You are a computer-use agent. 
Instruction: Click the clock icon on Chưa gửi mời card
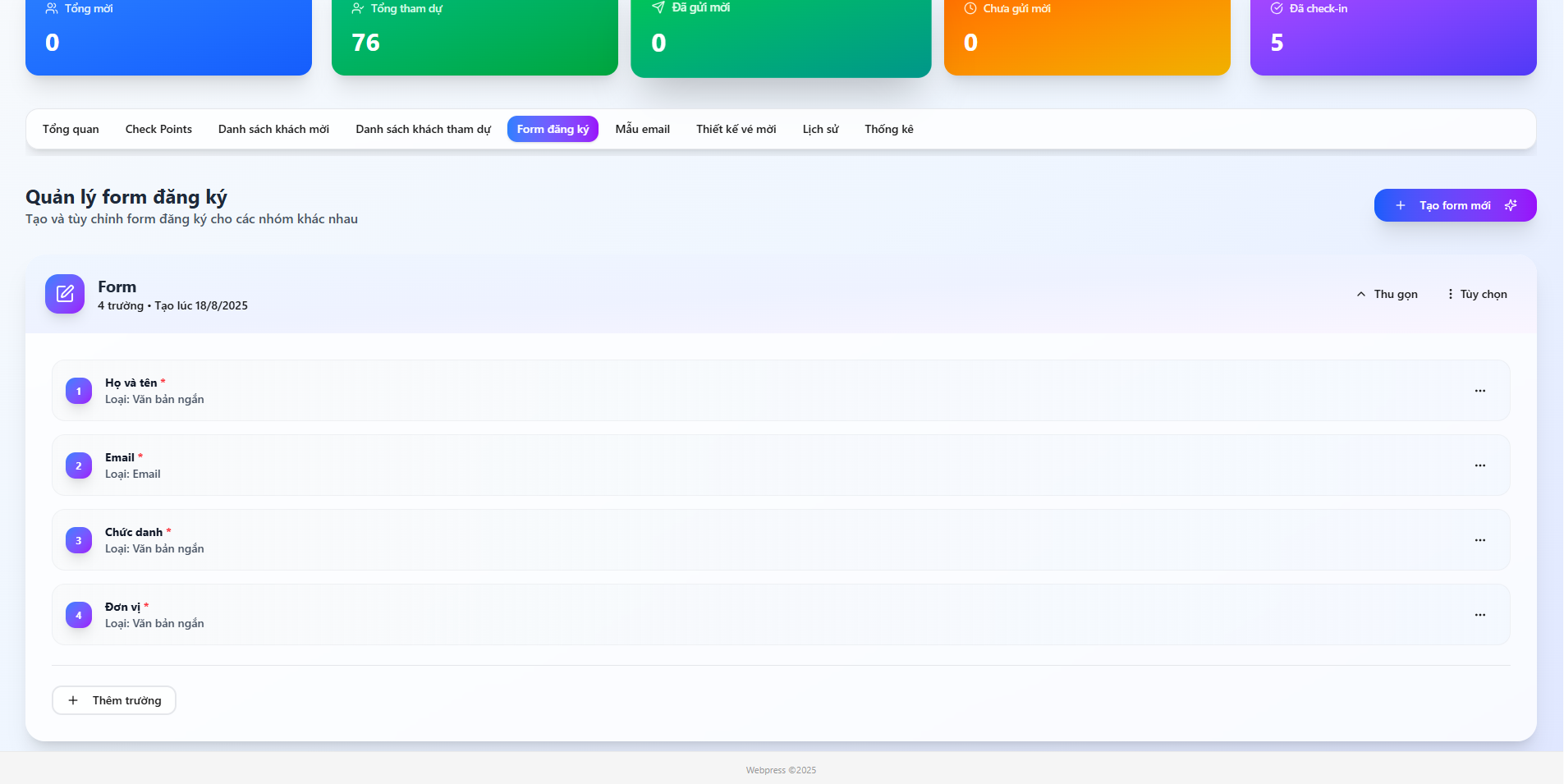click(970, 8)
